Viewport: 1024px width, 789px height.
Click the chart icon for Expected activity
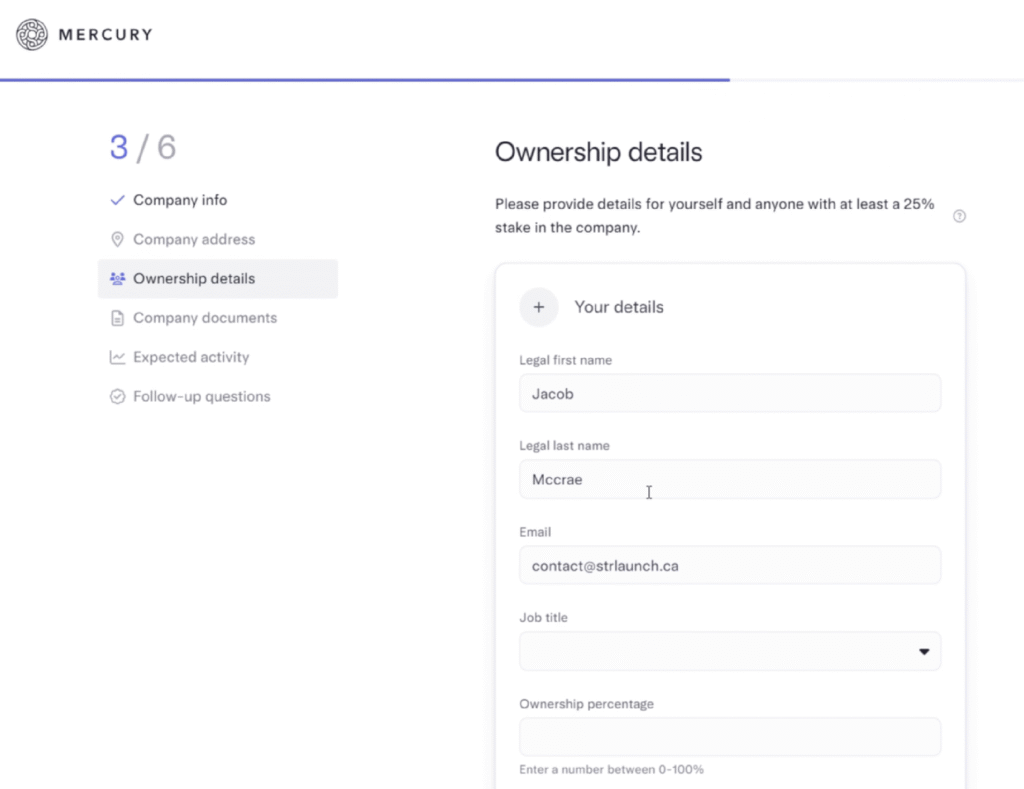coord(117,357)
